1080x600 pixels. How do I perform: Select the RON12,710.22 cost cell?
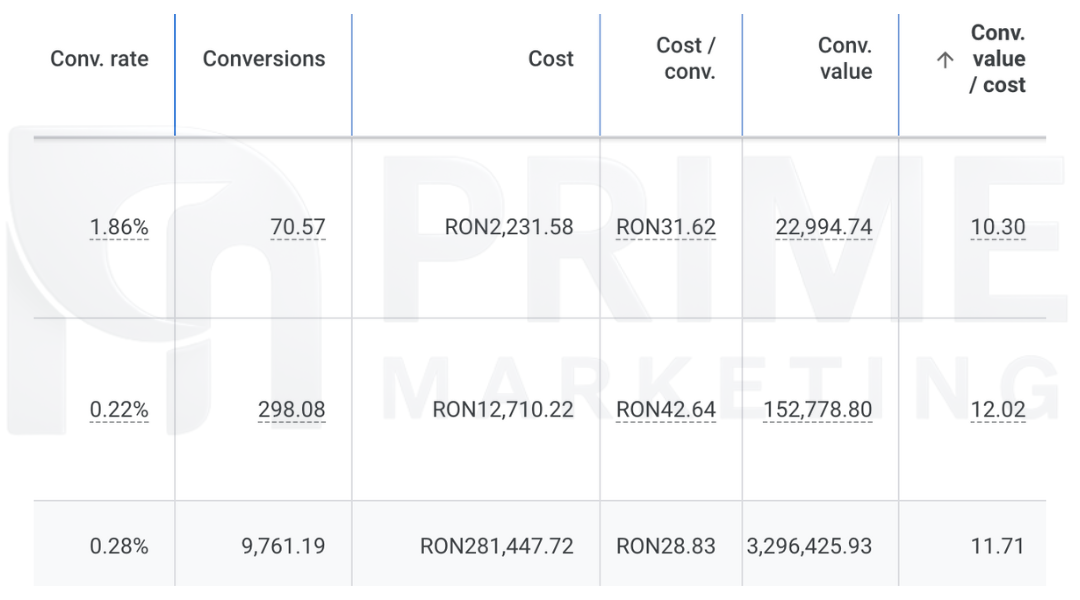pyautogui.click(x=503, y=410)
